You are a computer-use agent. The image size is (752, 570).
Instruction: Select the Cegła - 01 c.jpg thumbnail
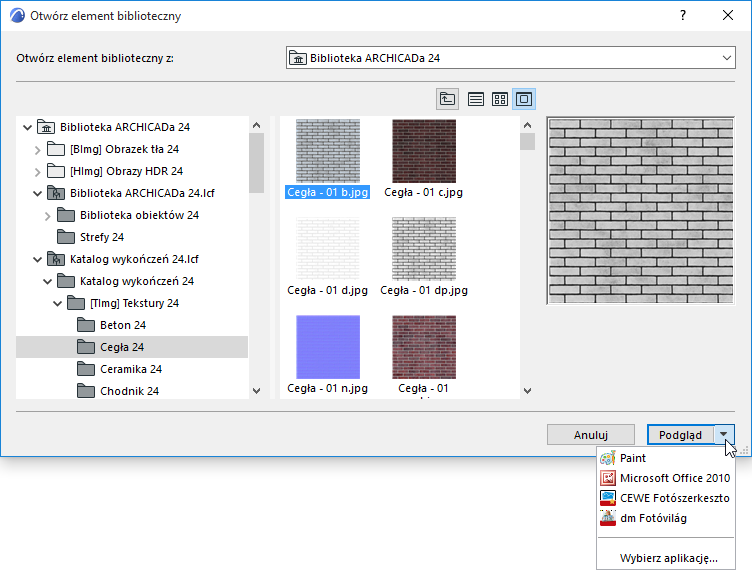[424, 151]
